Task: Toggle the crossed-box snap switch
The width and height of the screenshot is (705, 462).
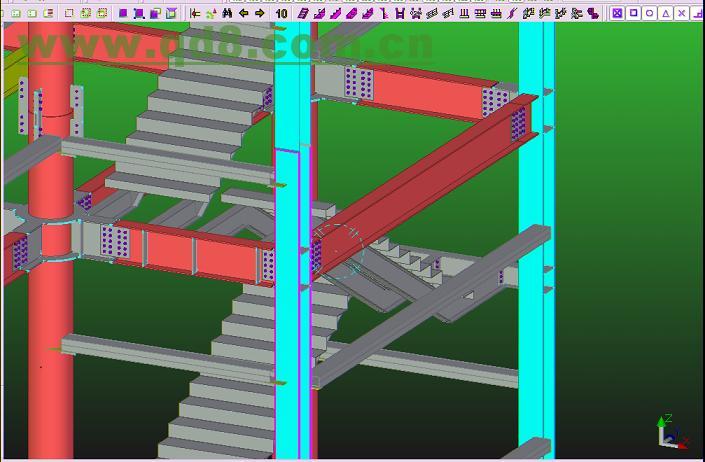Action: [617, 14]
